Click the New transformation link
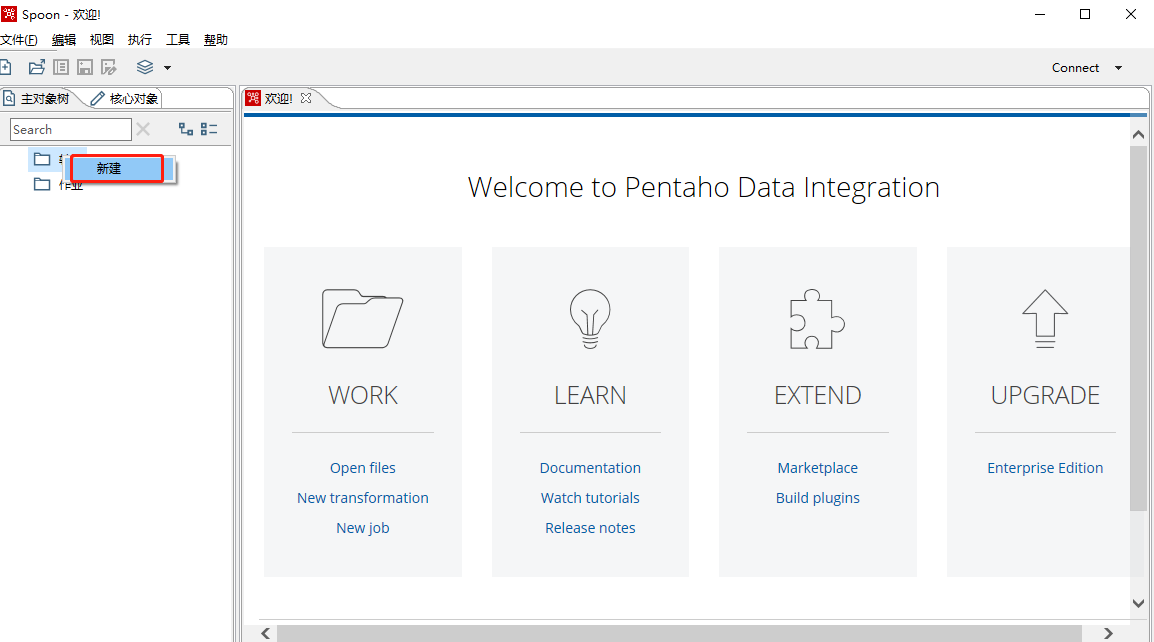Image resolution: width=1154 pixels, height=642 pixels. [363, 498]
